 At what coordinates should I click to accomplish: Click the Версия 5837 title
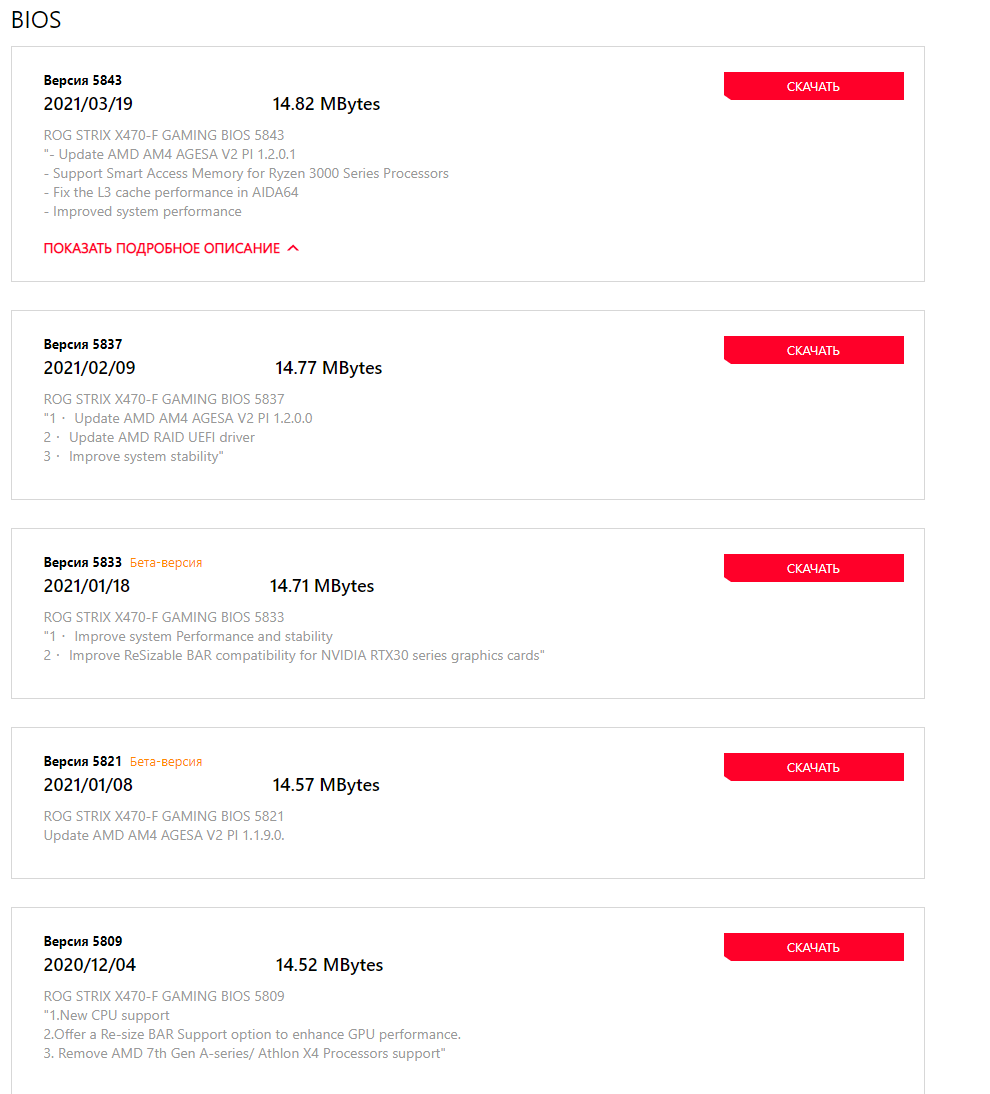(x=83, y=344)
